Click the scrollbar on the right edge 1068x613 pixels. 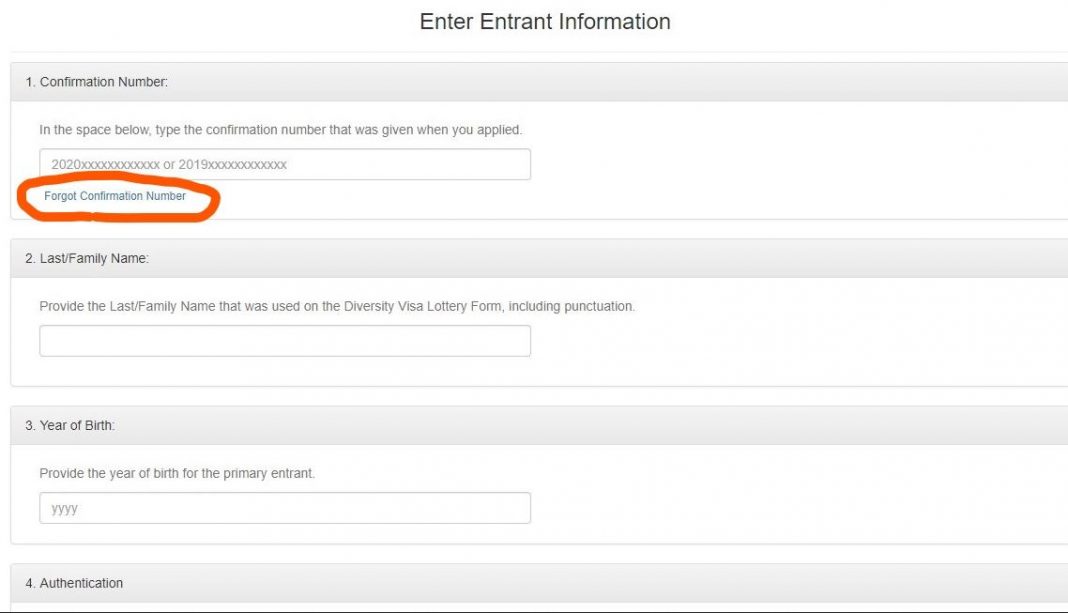click(x=1063, y=300)
